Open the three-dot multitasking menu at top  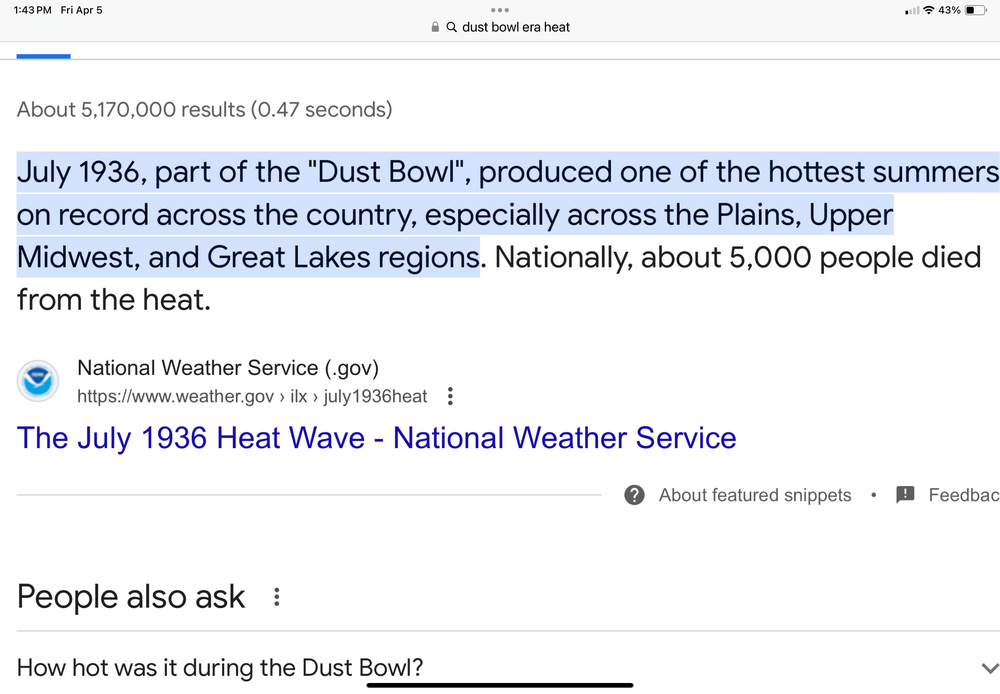[500, 10]
